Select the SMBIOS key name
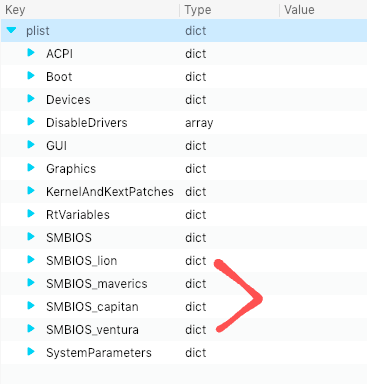 tap(69, 238)
